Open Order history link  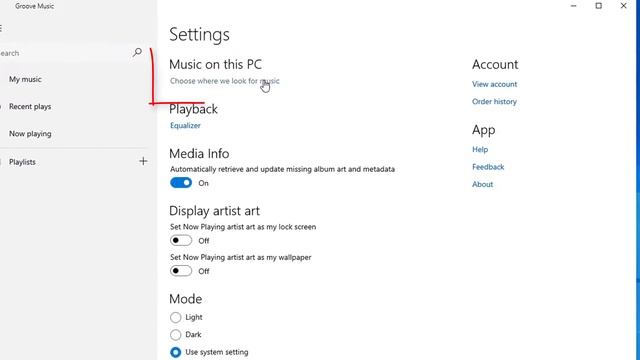pos(494,101)
